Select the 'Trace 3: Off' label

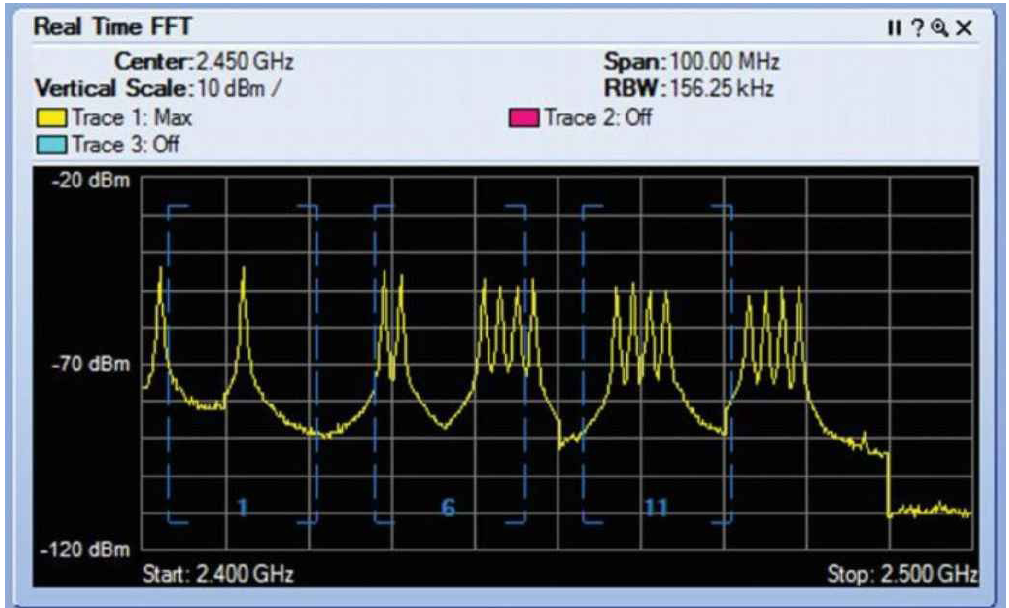point(125,144)
